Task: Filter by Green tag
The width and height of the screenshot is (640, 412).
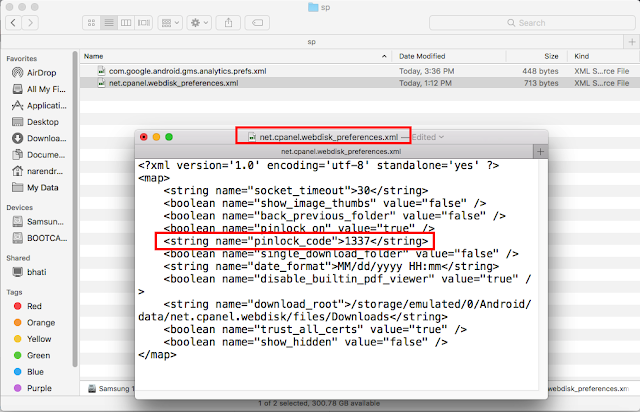Action: [x=32, y=355]
